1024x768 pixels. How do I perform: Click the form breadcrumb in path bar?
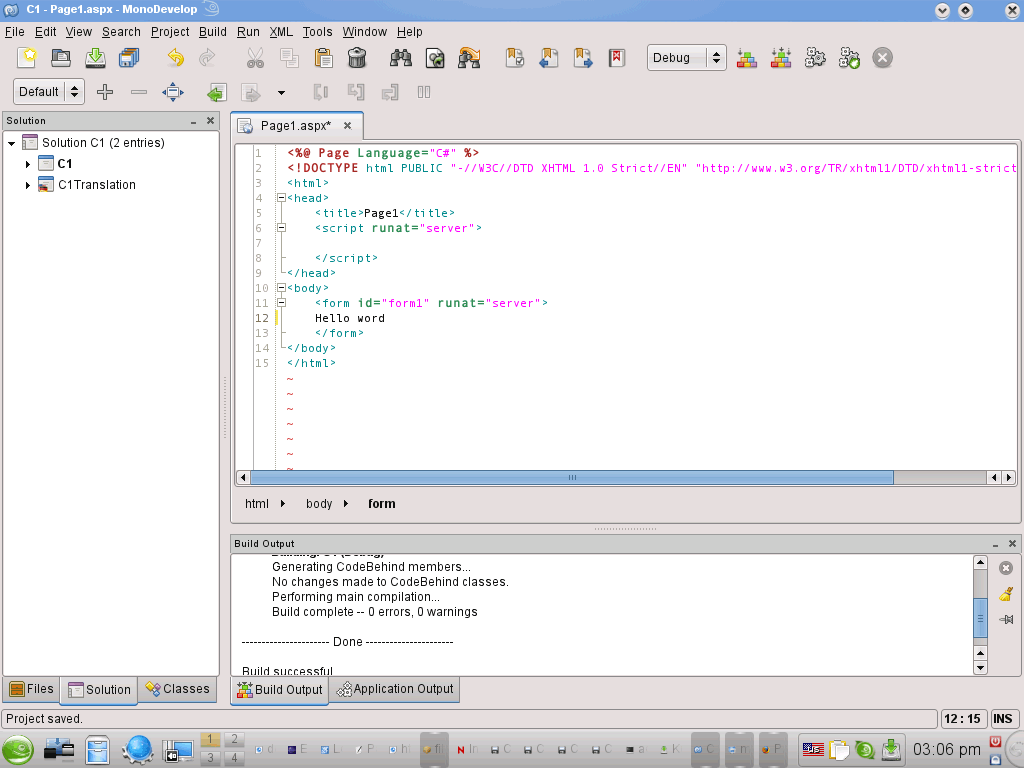[381, 504]
